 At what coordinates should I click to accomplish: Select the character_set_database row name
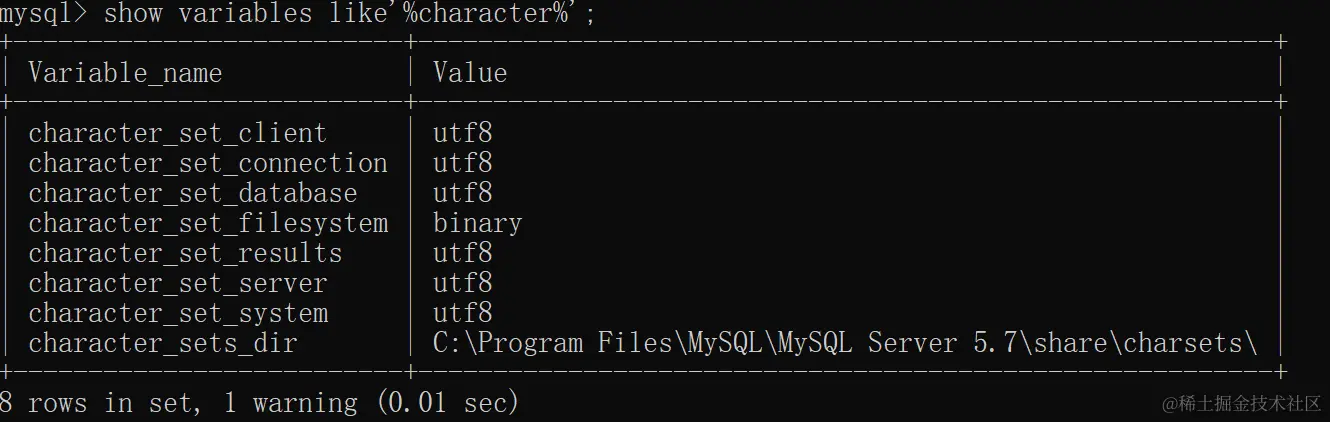point(192,193)
